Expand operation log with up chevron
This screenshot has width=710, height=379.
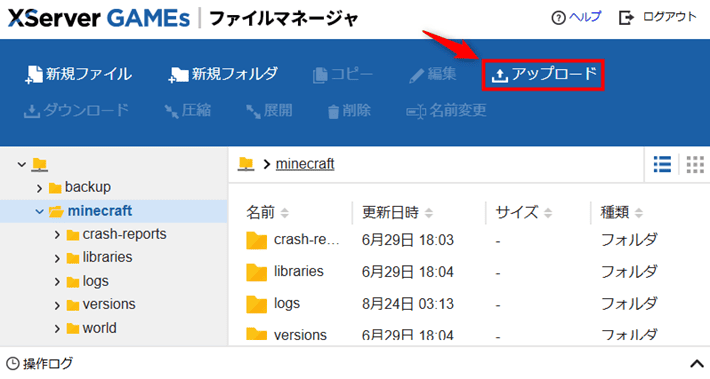coord(696,364)
